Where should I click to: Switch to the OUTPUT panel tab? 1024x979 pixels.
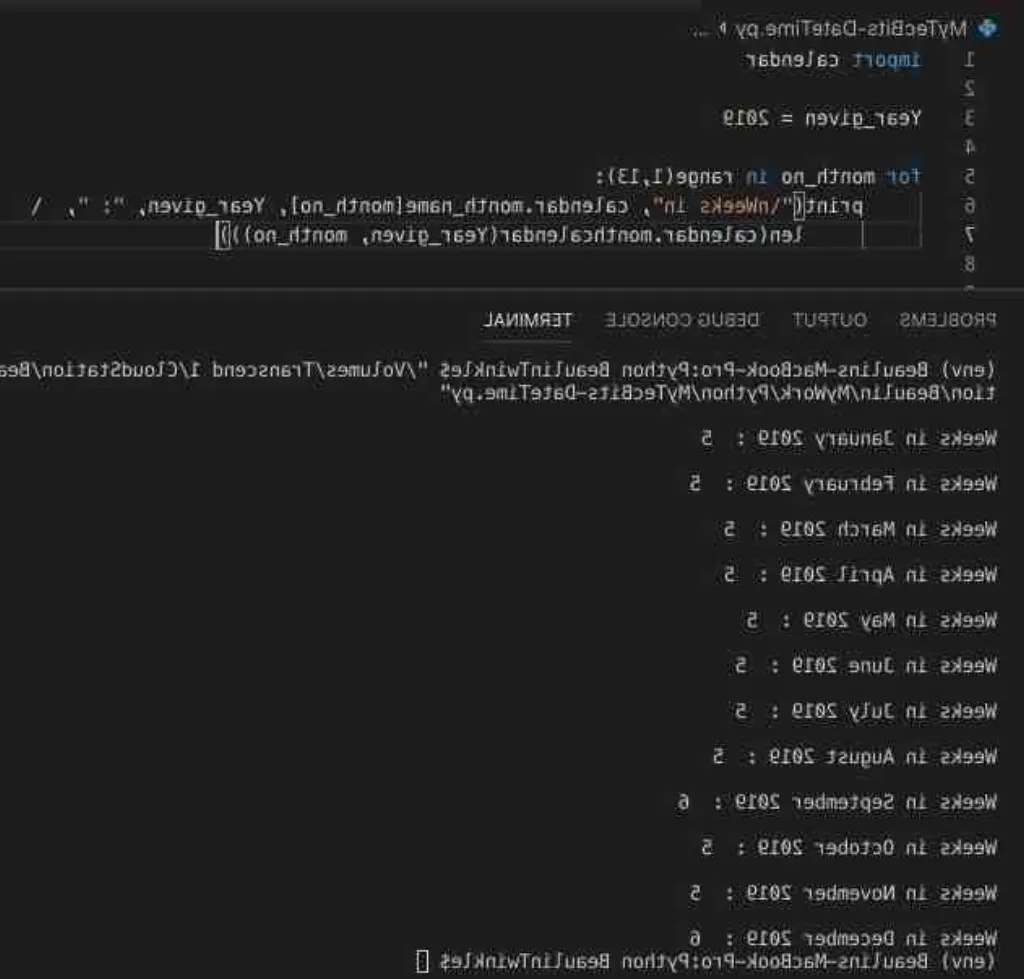(829, 320)
